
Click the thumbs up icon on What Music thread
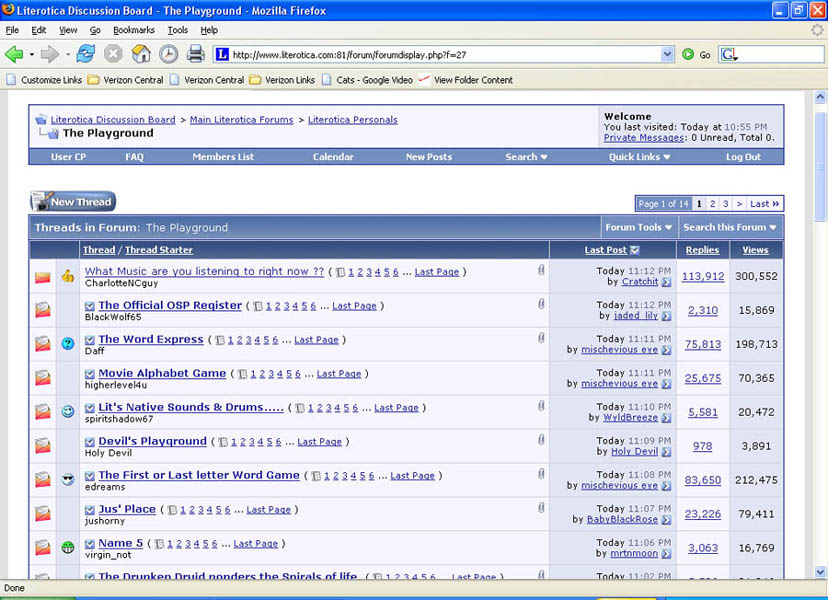tap(68, 276)
